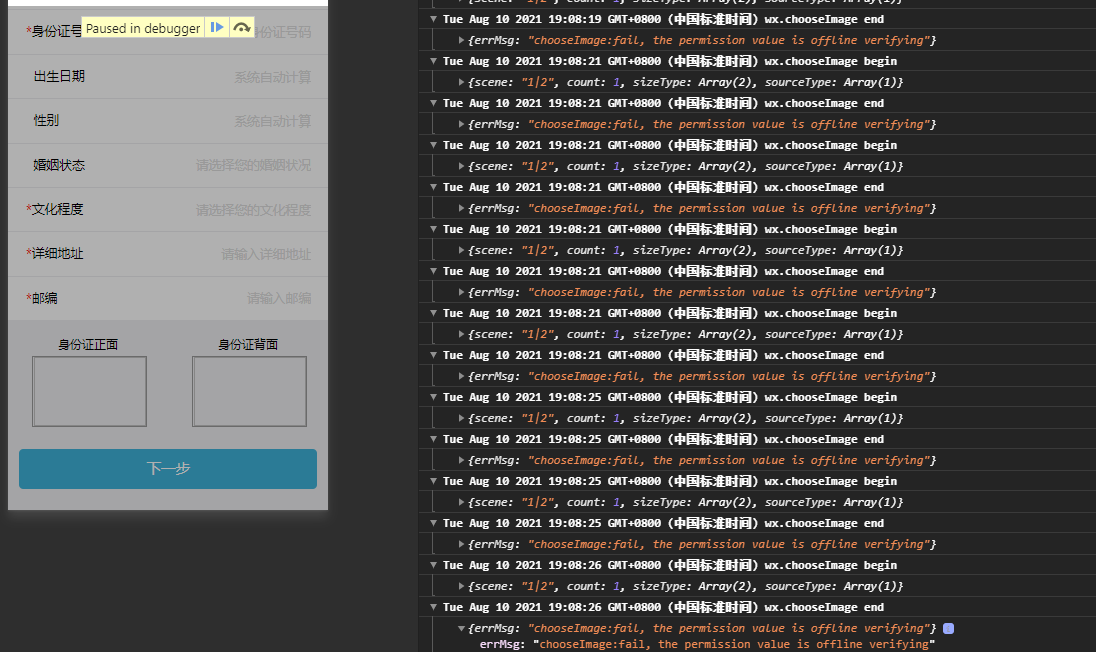
Task: Upload image in 身份证背面 box
Action: point(250,391)
